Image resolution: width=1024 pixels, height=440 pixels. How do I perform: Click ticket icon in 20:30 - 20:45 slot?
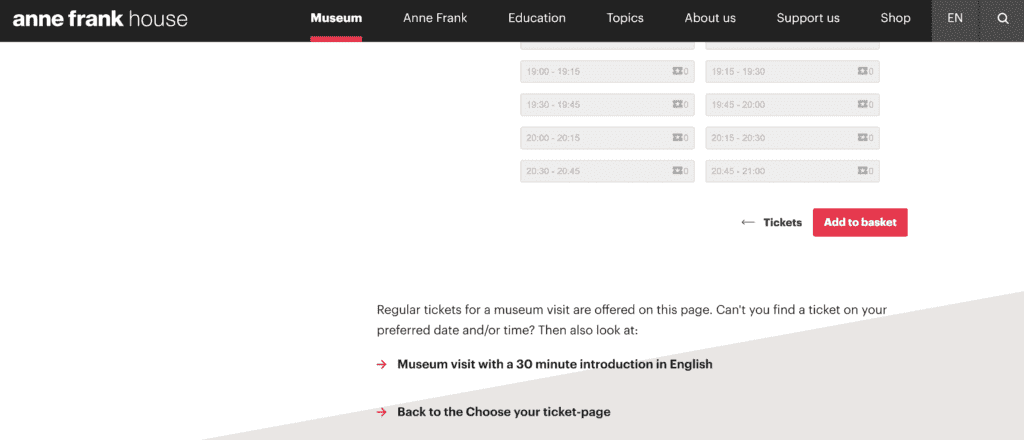(x=678, y=171)
